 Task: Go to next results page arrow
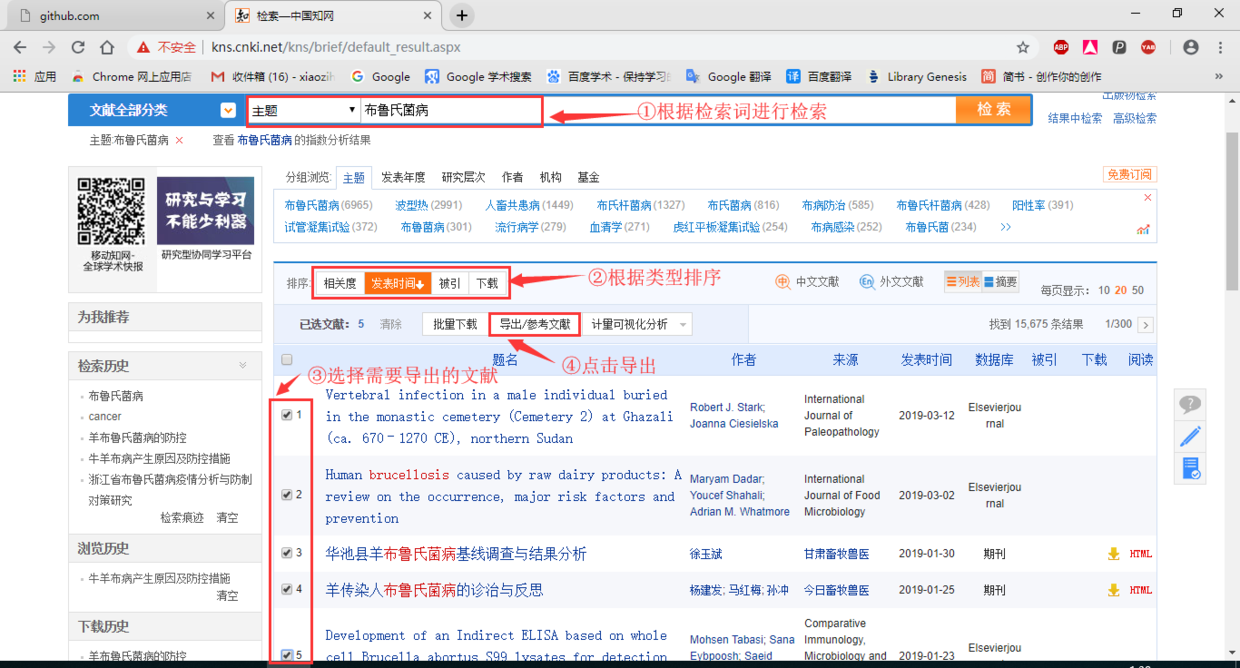(x=1146, y=325)
